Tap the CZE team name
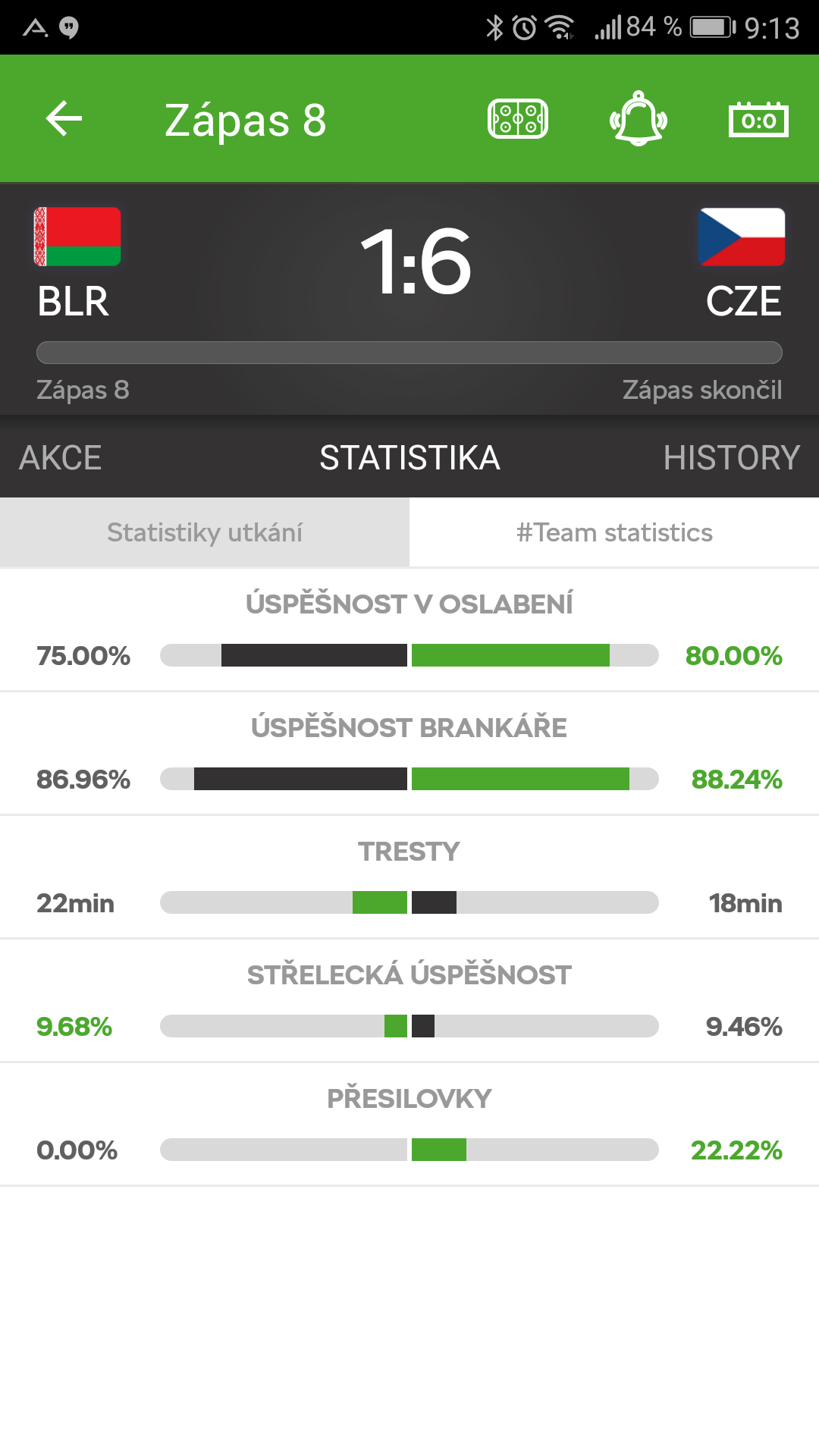 tap(743, 302)
